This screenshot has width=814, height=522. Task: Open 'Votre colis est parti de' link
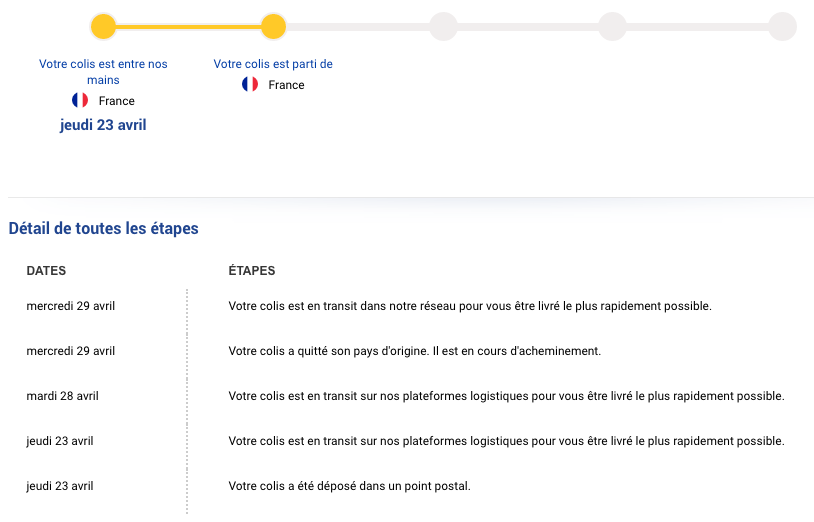coord(273,64)
